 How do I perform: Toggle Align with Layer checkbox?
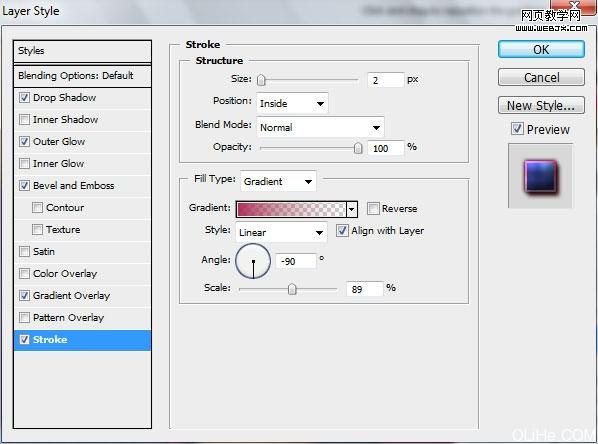(342, 231)
